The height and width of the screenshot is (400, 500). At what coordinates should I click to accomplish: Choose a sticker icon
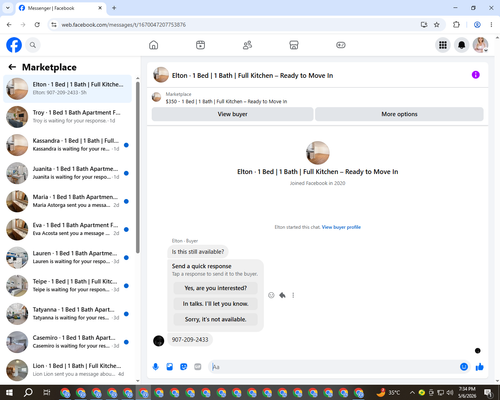tap(184, 367)
